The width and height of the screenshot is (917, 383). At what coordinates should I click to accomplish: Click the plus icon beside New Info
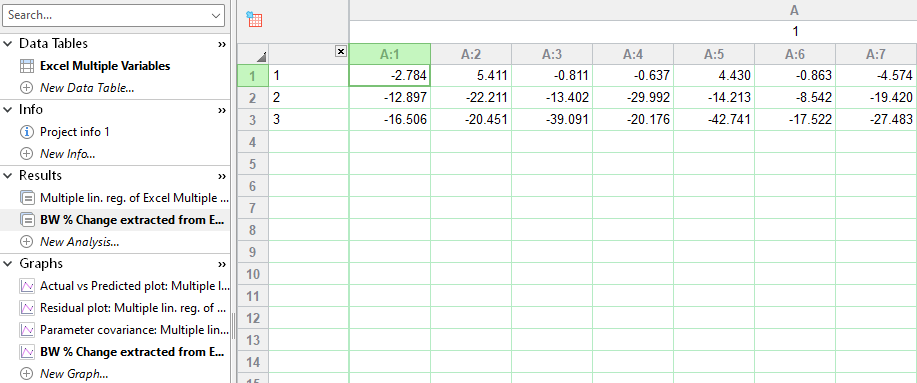tap(27, 154)
